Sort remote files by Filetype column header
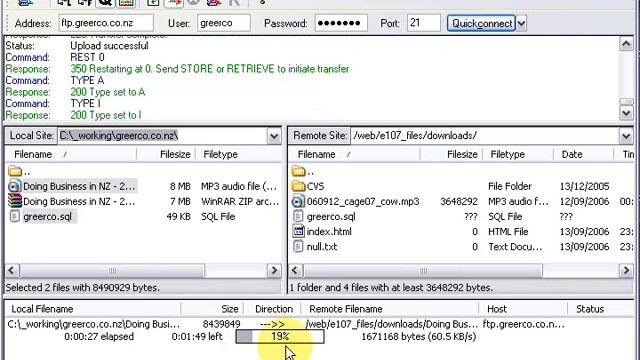 tap(518, 154)
